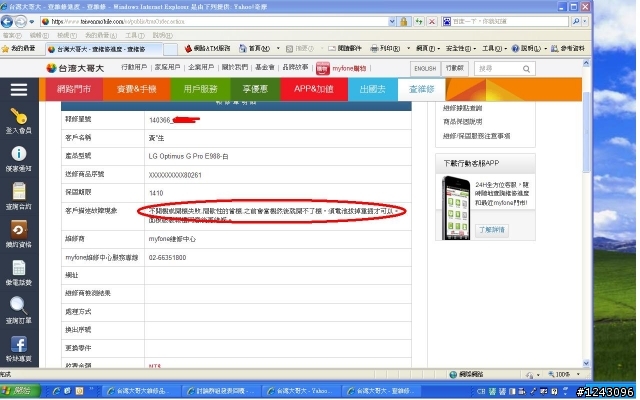Open the 家庭用戶 top link

coord(167,67)
